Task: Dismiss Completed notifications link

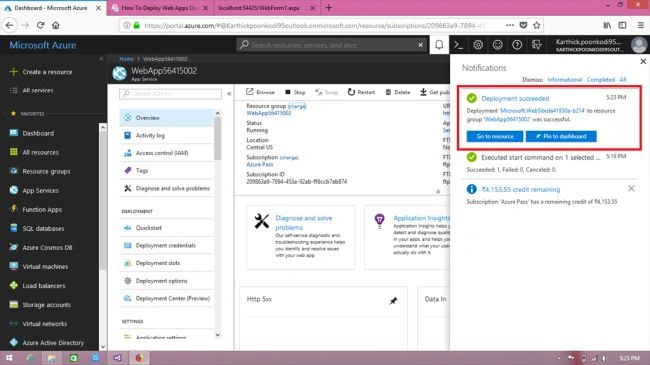Action: pos(601,80)
